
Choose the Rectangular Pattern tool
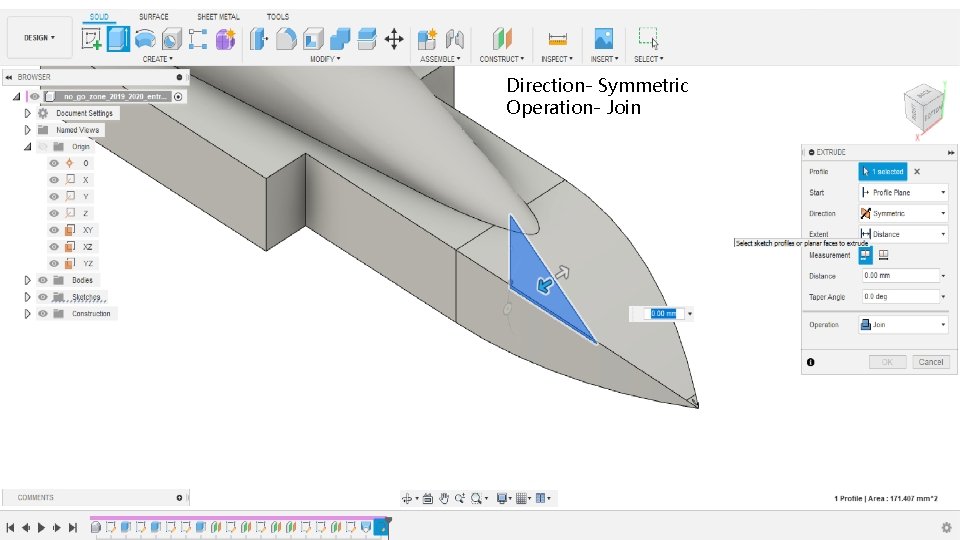coord(198,39)
